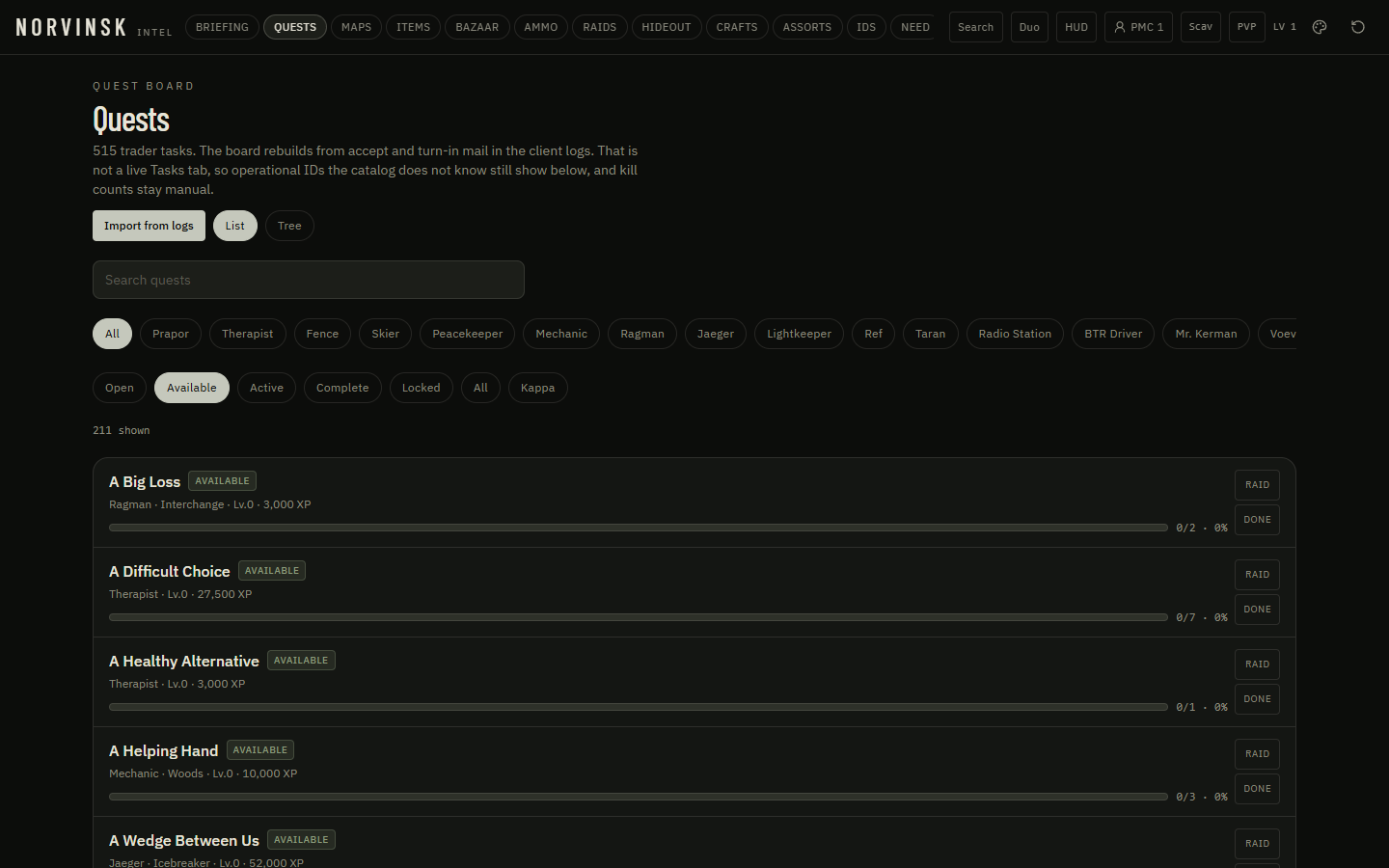Mark A Big Loss as DONE
The width and height of the screenshot is (1389, 868).
tap(1257, 520)
